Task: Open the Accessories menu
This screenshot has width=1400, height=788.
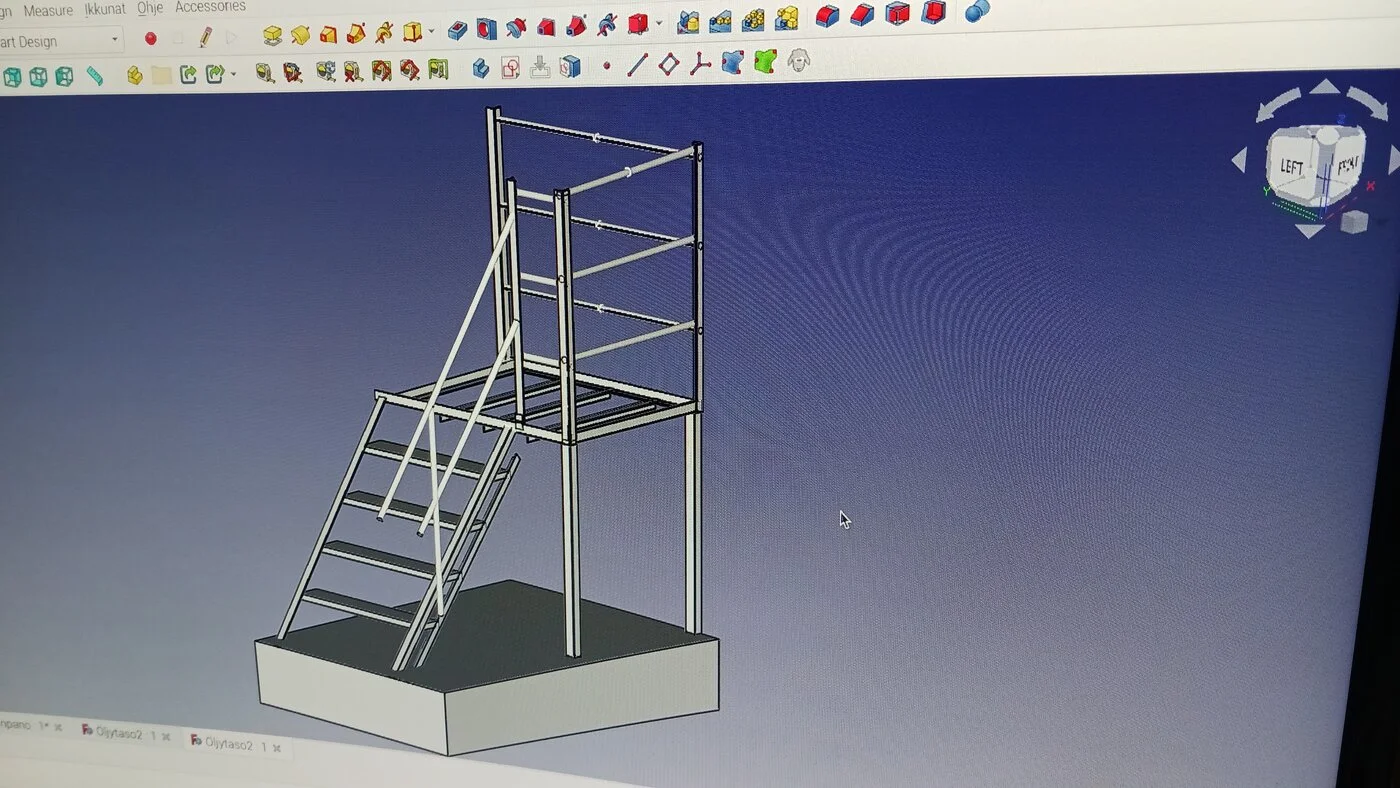Action: click(210, 7)
